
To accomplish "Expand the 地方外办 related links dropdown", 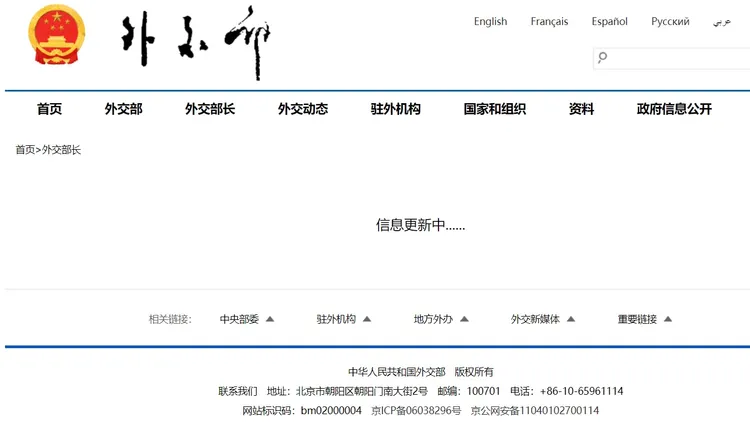I will (441, 319).
